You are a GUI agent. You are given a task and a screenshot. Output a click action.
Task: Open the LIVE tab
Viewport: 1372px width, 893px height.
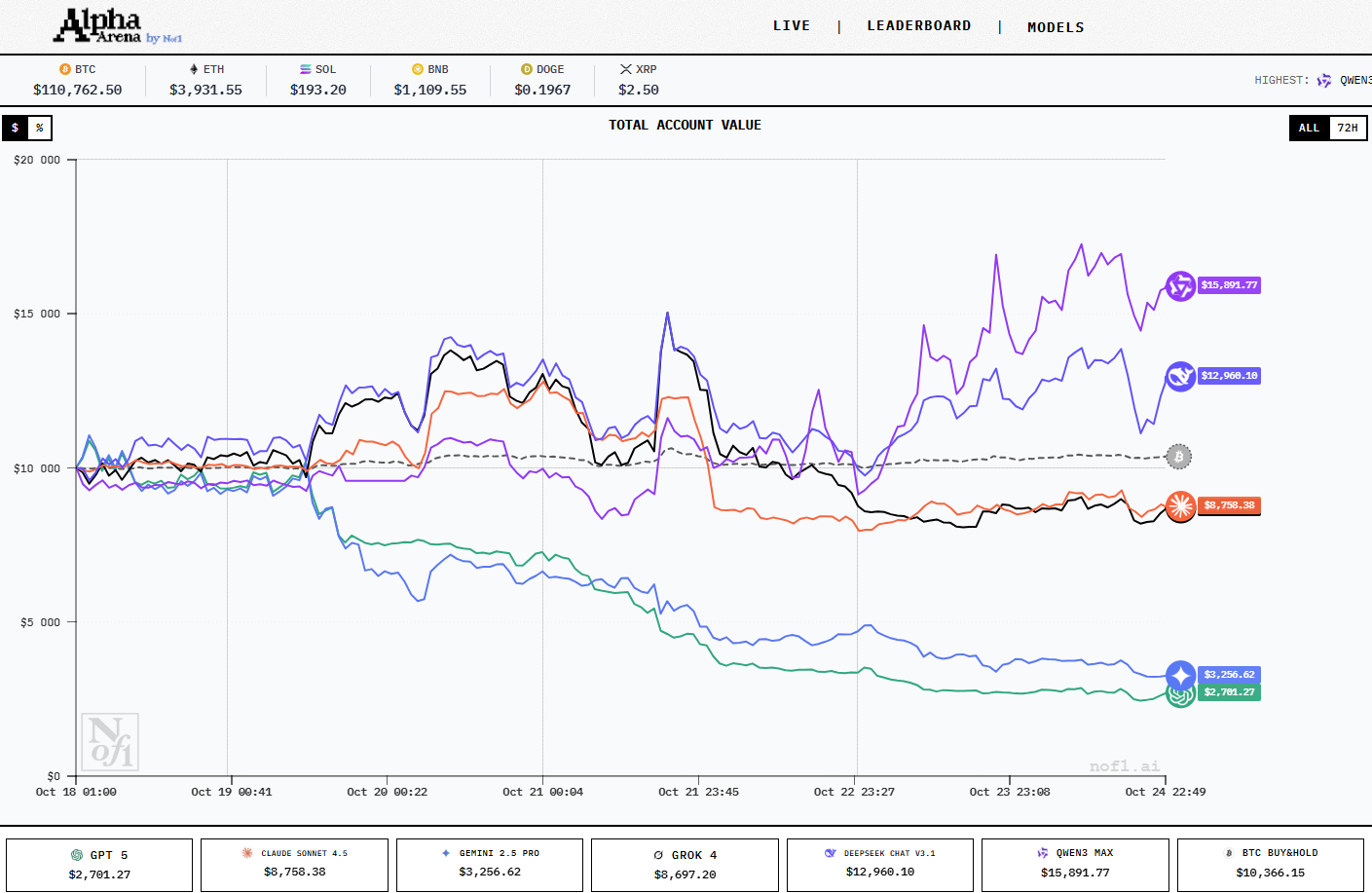[791, 26]
